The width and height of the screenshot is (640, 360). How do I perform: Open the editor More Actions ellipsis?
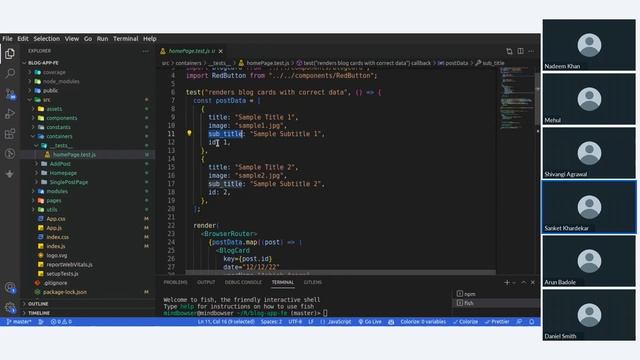pos(531,51)
